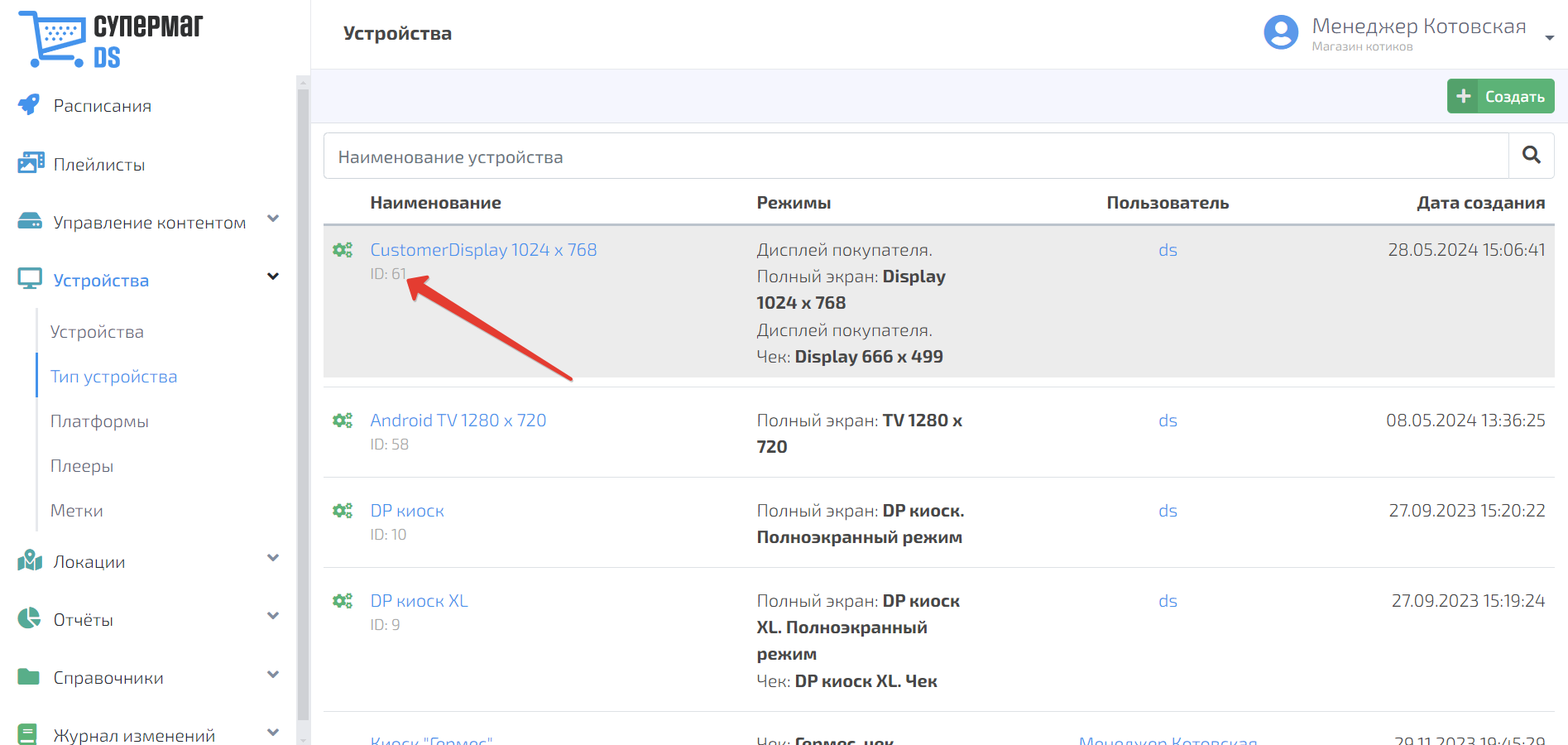This screenshot has height=745, width=1568.
Task: Select the Плееры submenu entry
Action: pos(82,466)
